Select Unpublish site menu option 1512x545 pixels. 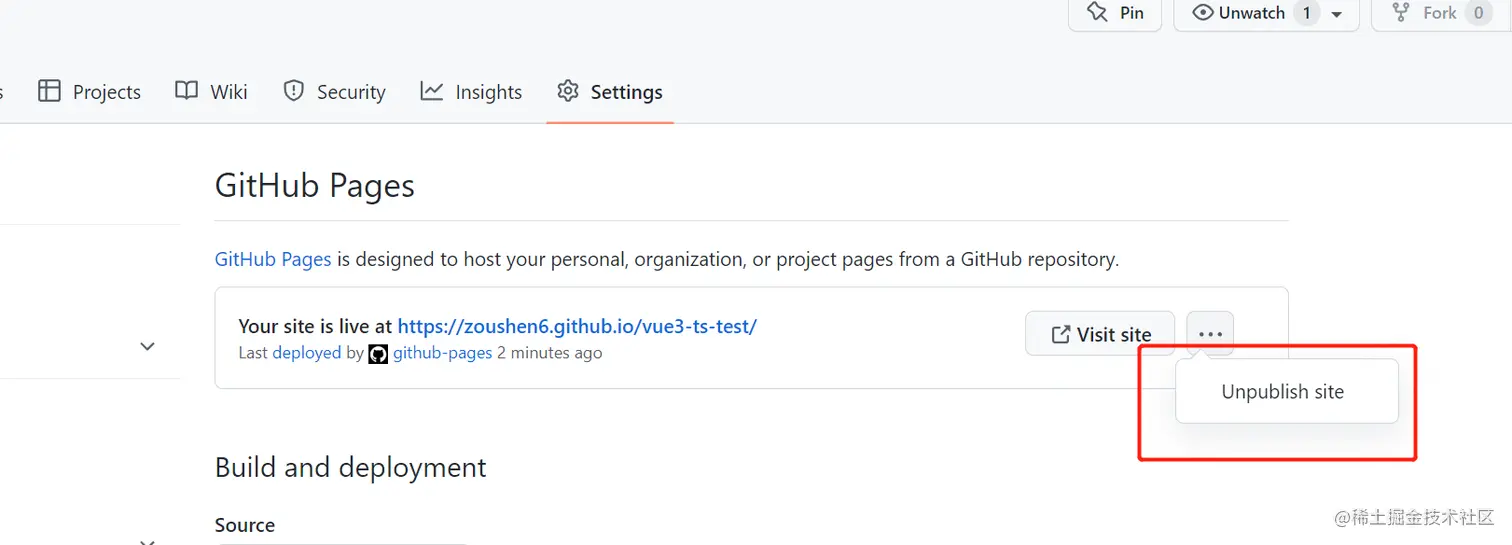pyautogui.click(x=1283, y=392)
